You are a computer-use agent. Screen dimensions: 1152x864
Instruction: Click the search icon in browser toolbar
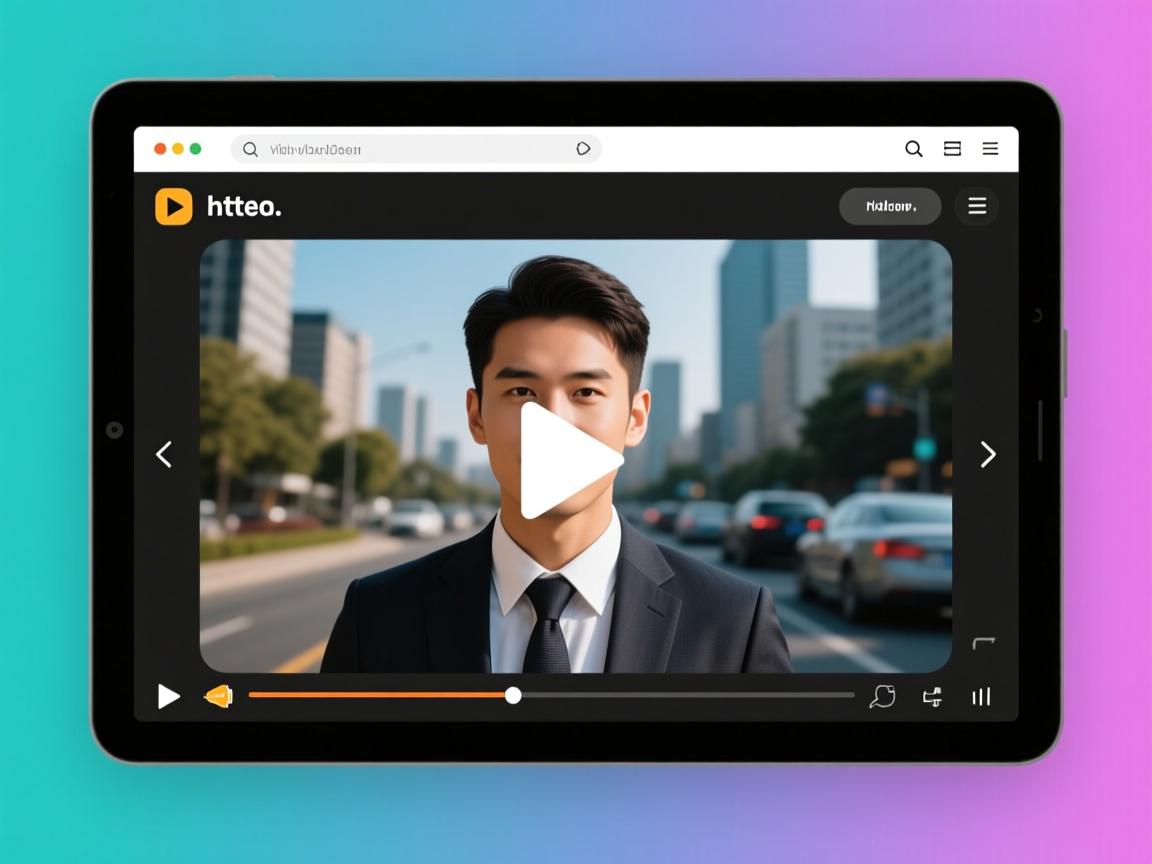tap(913, 149)
